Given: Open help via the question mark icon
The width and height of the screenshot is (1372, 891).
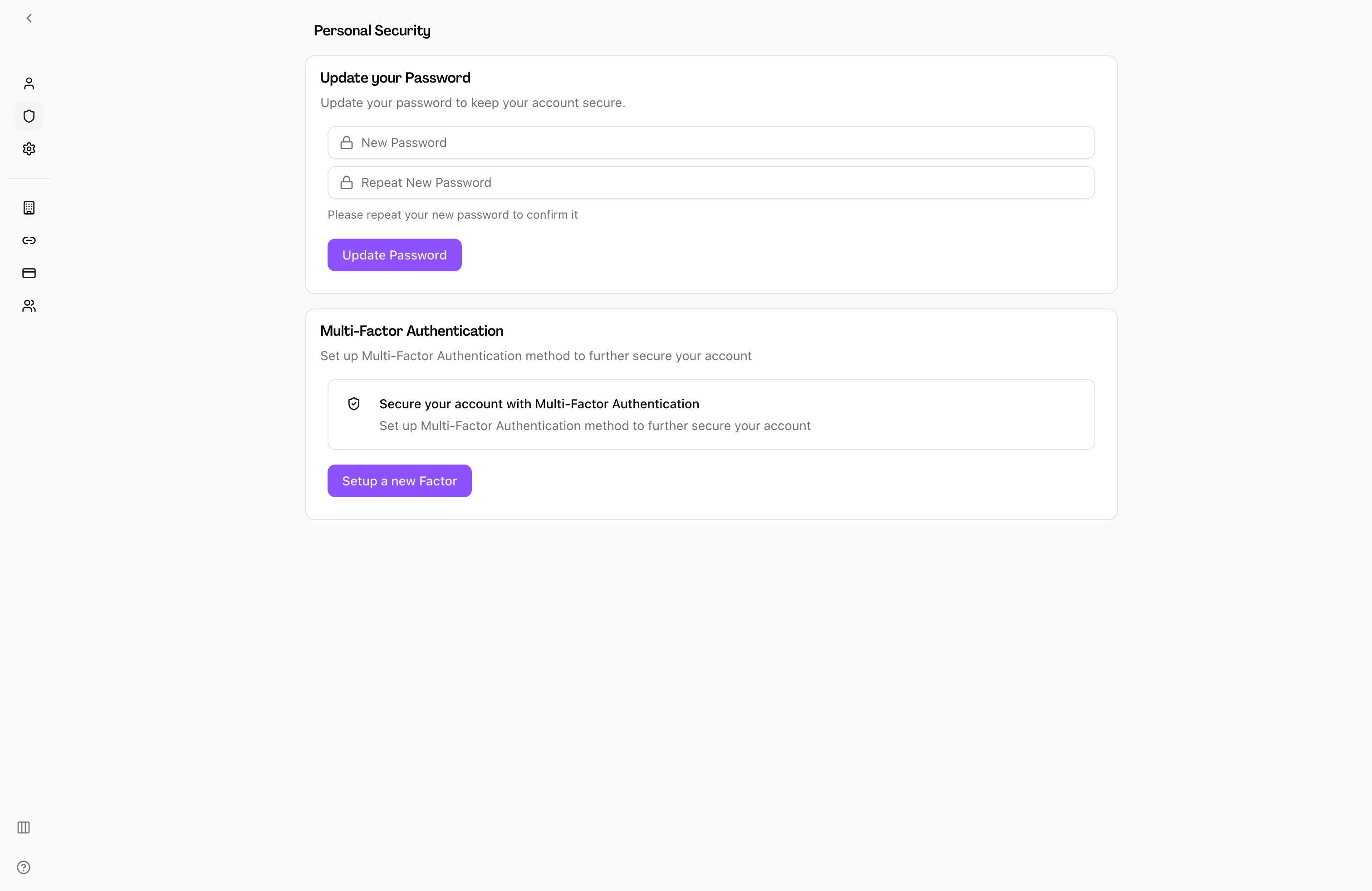Looking at the screenshot, I should coord(24,867).
